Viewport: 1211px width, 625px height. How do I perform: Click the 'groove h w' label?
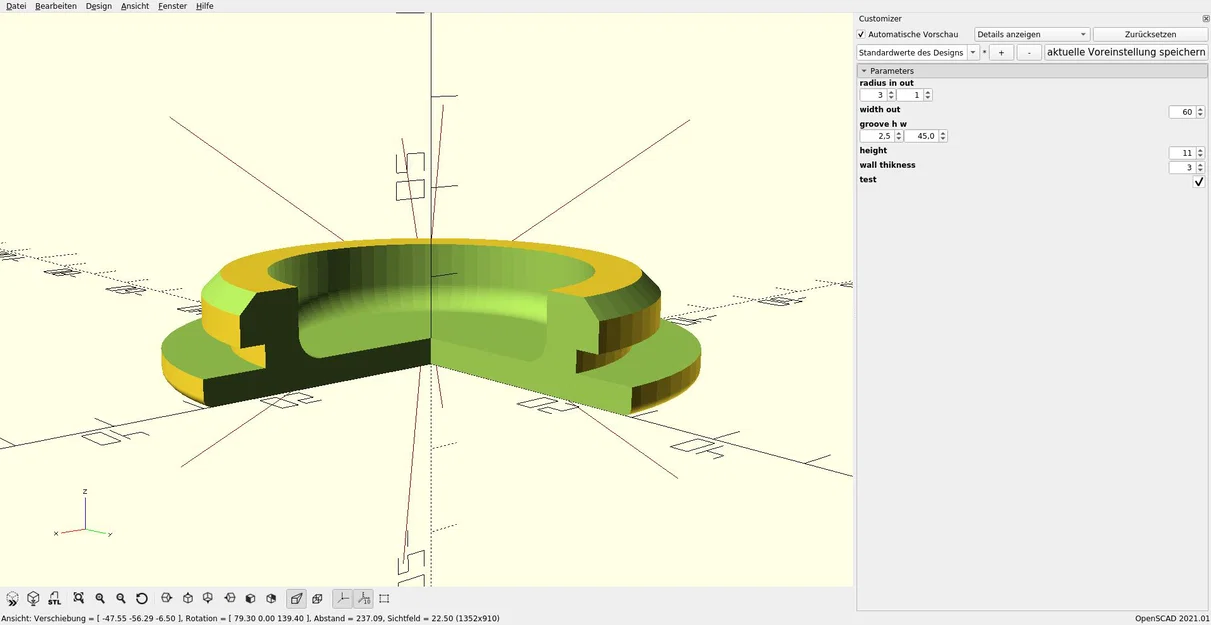[x=883, y=124]
